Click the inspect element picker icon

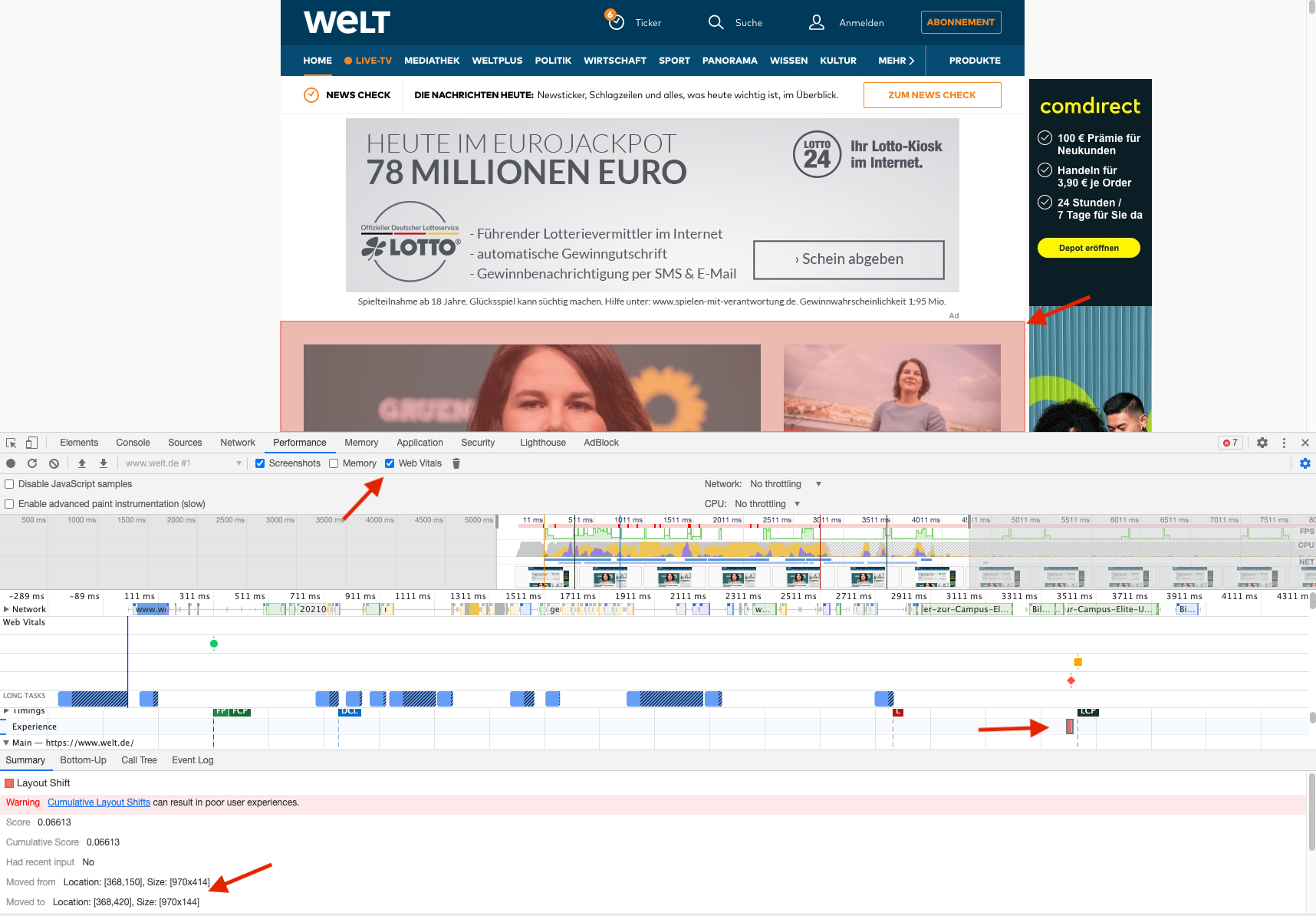(11, 443)
